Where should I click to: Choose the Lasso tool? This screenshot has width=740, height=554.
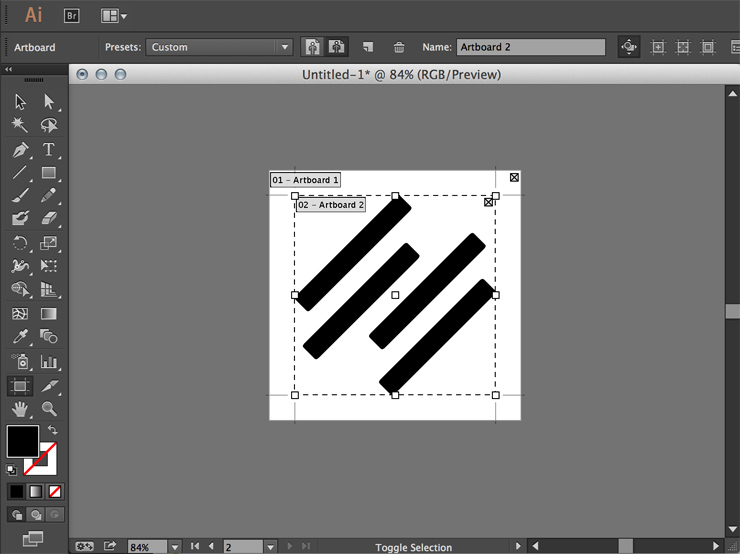coord(49,125)
